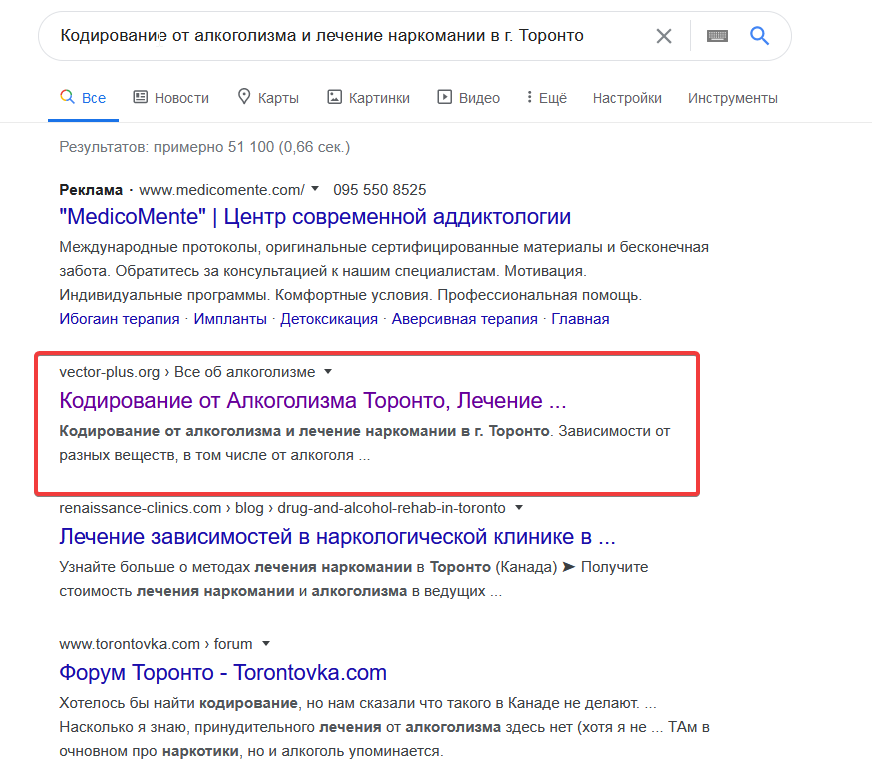Expand dropdown arrow next to medicomente.com ad
This screenshot has height=784, width=872.
315,189
